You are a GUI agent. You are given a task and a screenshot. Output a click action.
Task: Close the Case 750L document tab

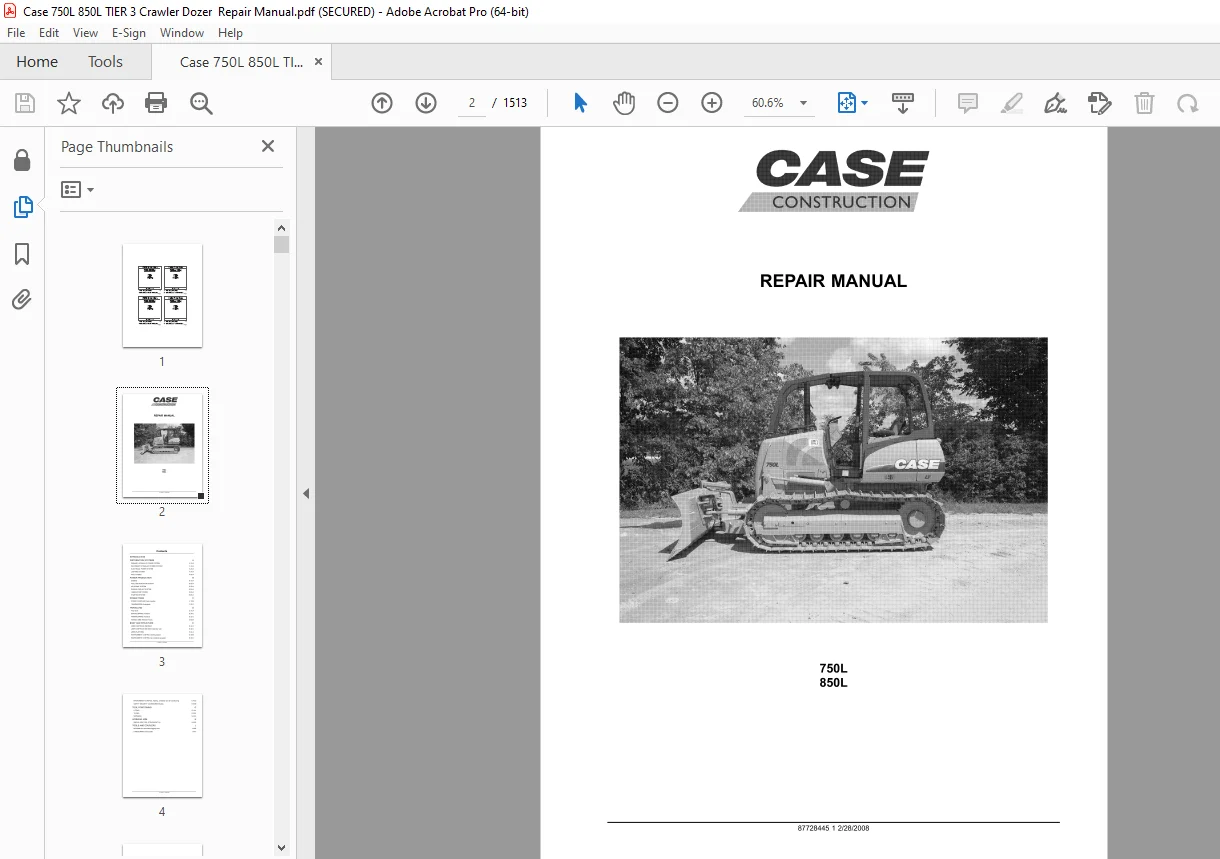pos(318,62)
